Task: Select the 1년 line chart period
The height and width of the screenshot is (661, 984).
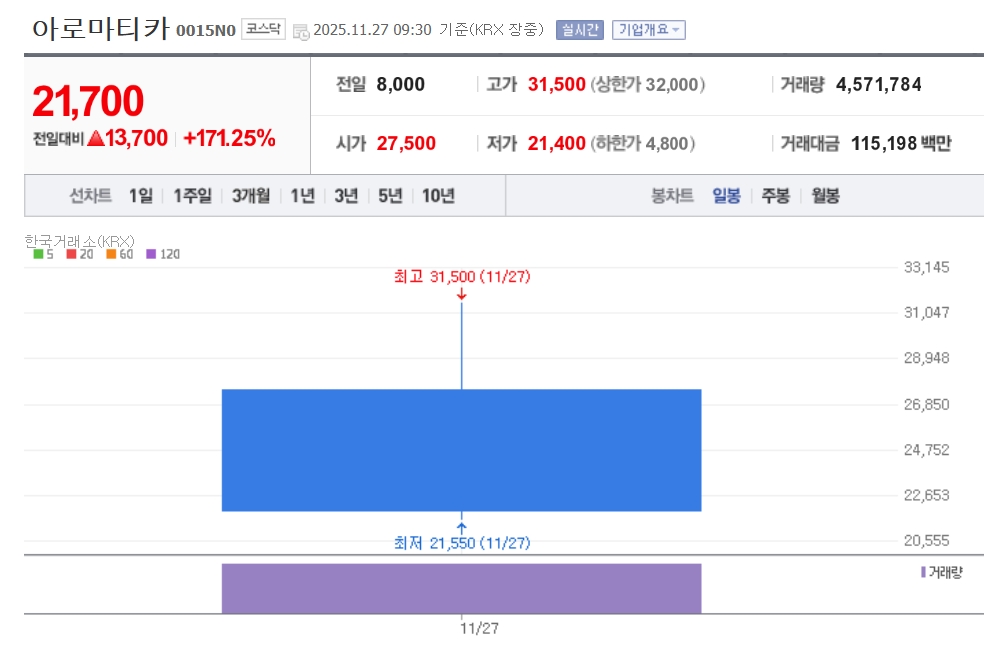Action: pos(302,196)
